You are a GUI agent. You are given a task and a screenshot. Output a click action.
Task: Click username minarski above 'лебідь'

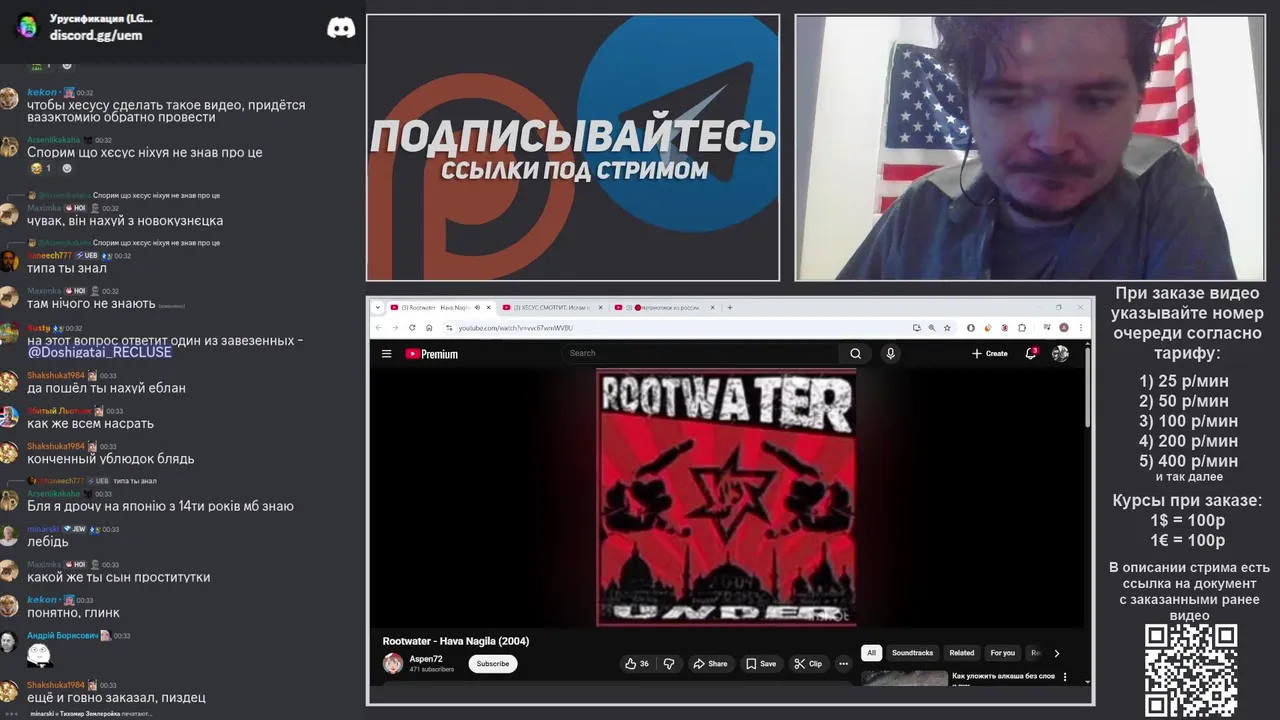tap(43, 529)
